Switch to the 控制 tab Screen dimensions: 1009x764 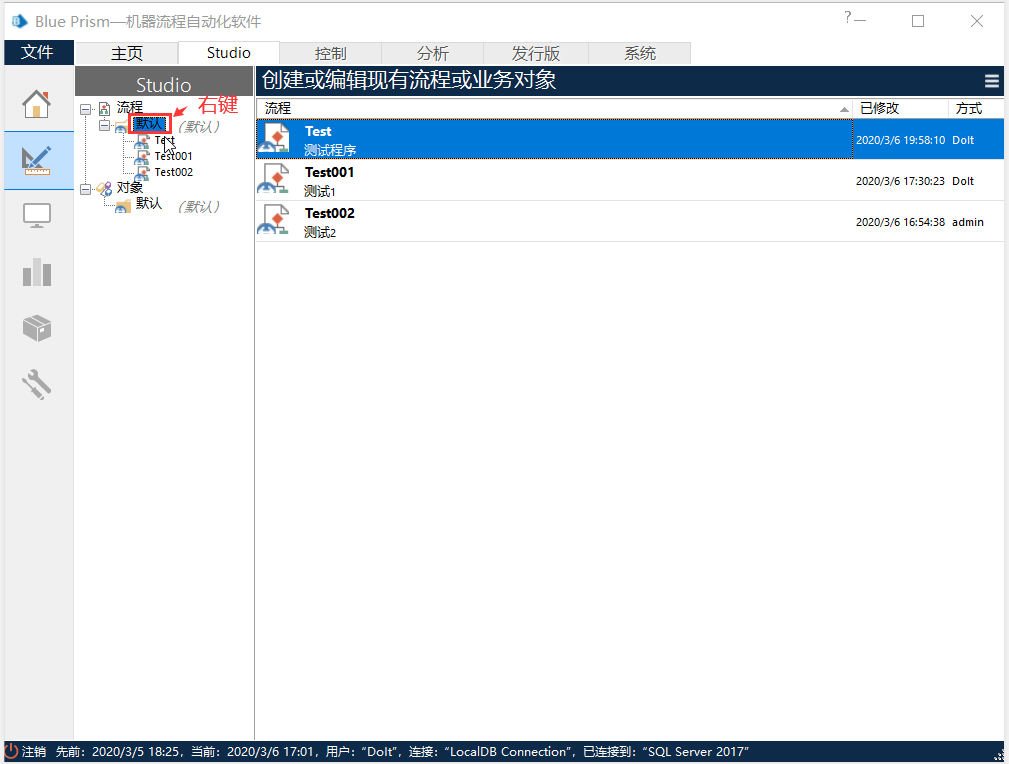331,53
